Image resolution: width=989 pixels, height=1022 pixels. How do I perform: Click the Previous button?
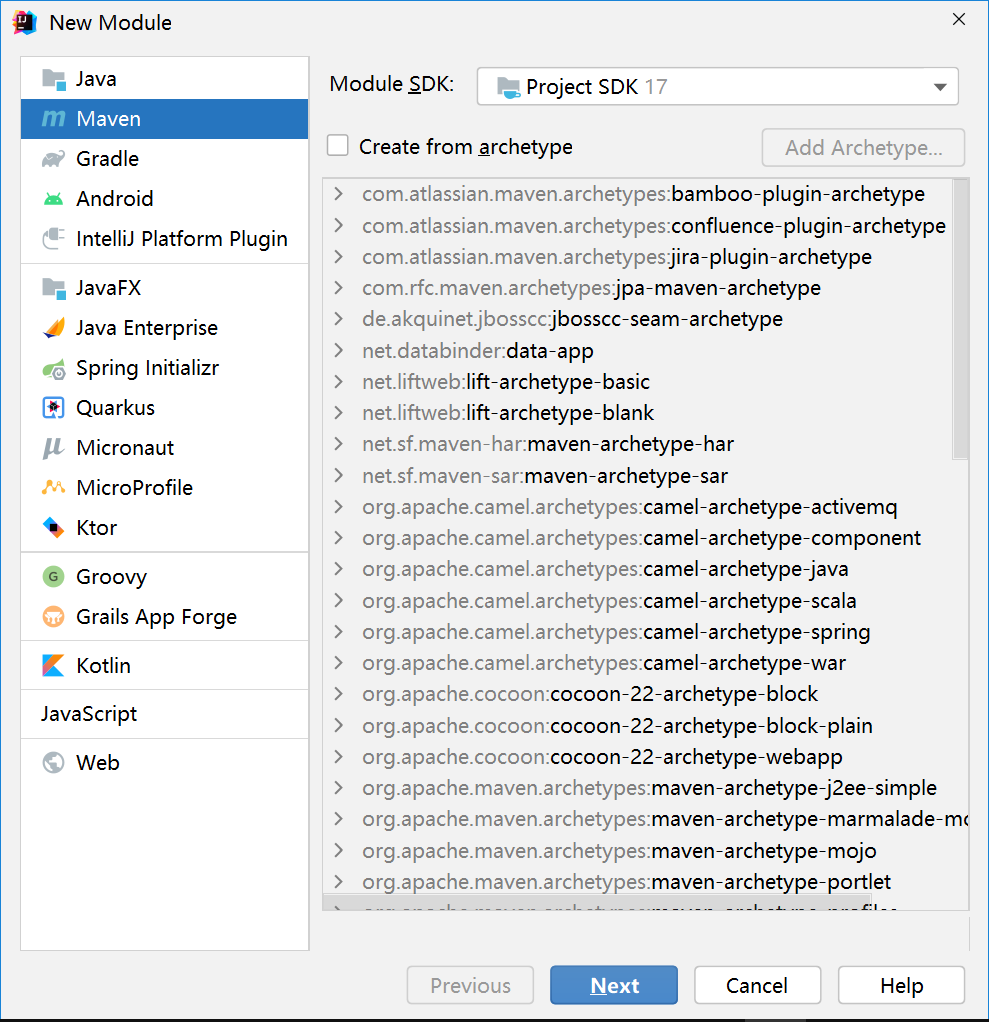point(470,985)
